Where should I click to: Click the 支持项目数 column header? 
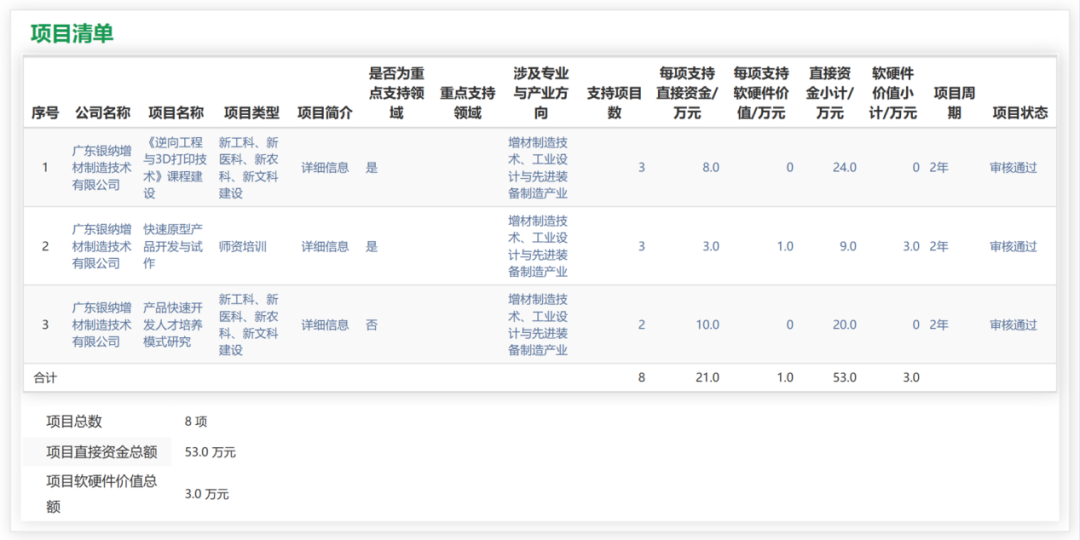[x=614, y=103]
